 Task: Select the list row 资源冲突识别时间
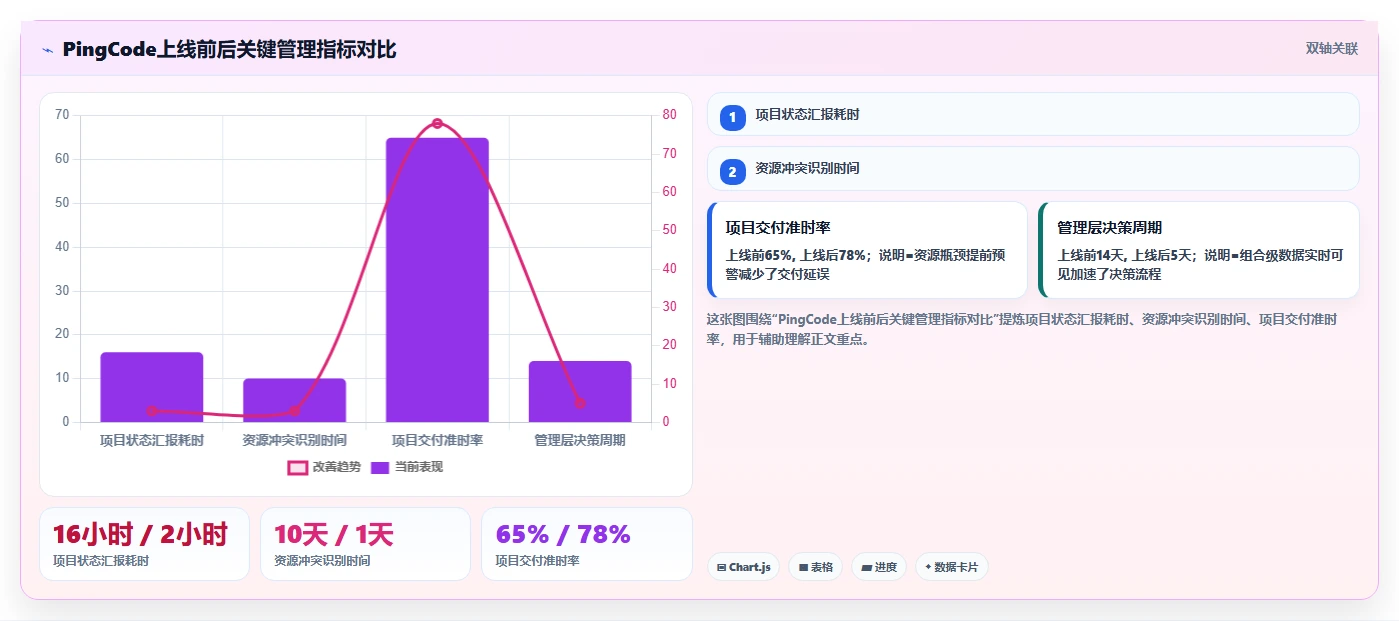pos(1033,168)
